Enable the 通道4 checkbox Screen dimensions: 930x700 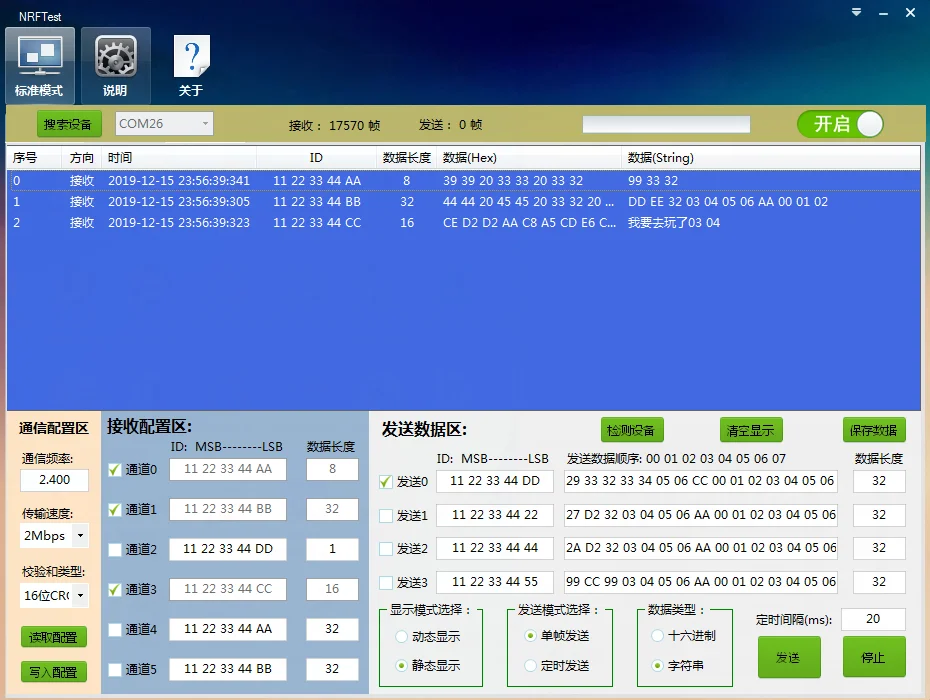point(115,629)
